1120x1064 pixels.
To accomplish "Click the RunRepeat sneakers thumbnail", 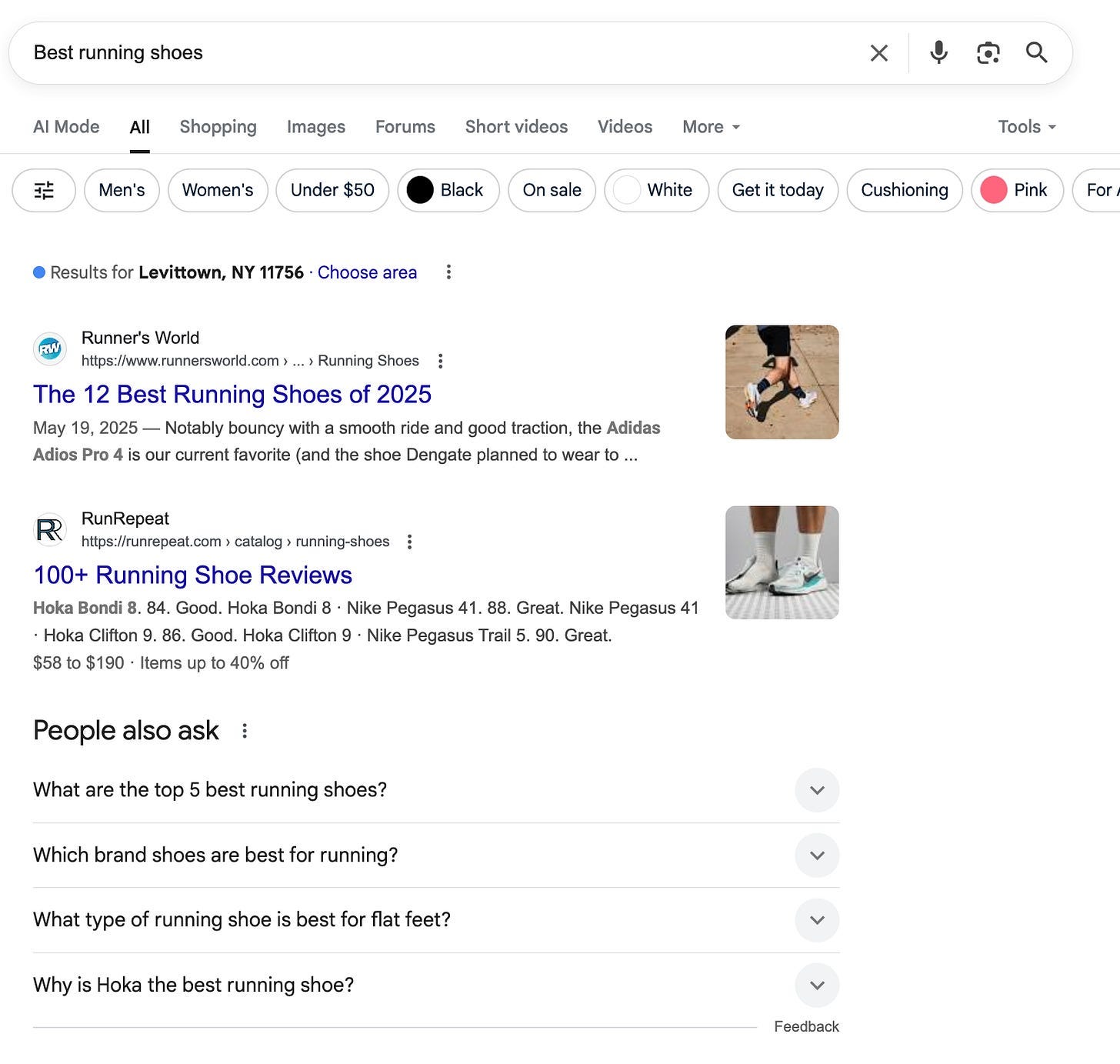I will pyautogui.click(x=782, y=562).
